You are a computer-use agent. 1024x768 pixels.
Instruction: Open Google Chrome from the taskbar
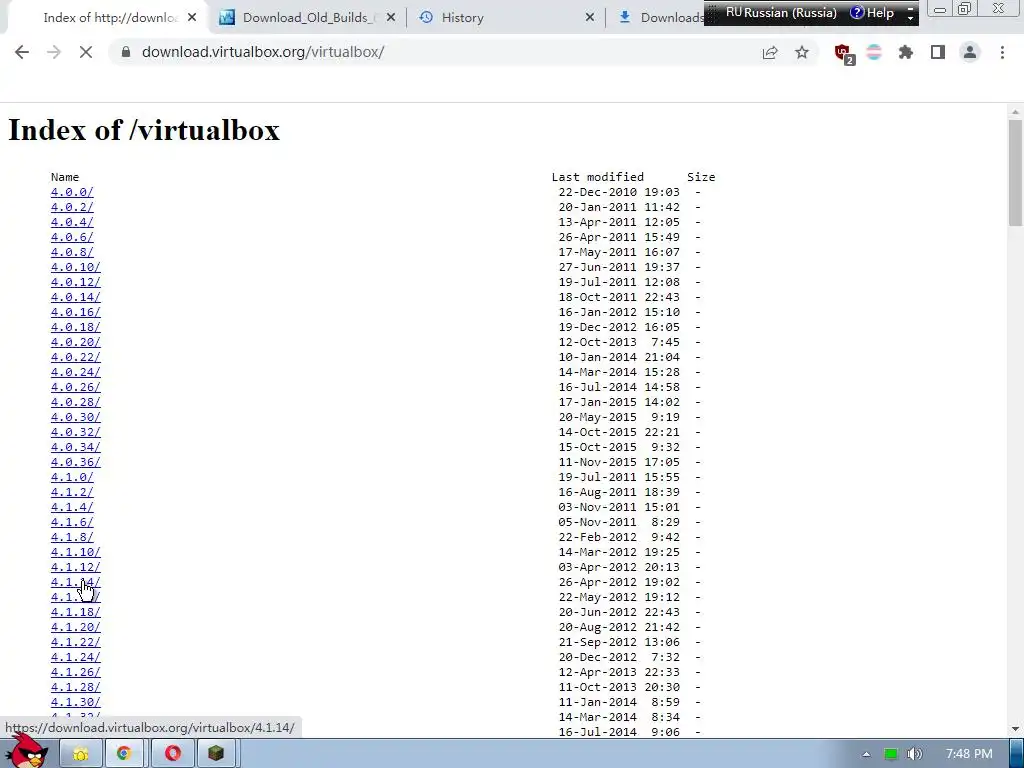123,754
